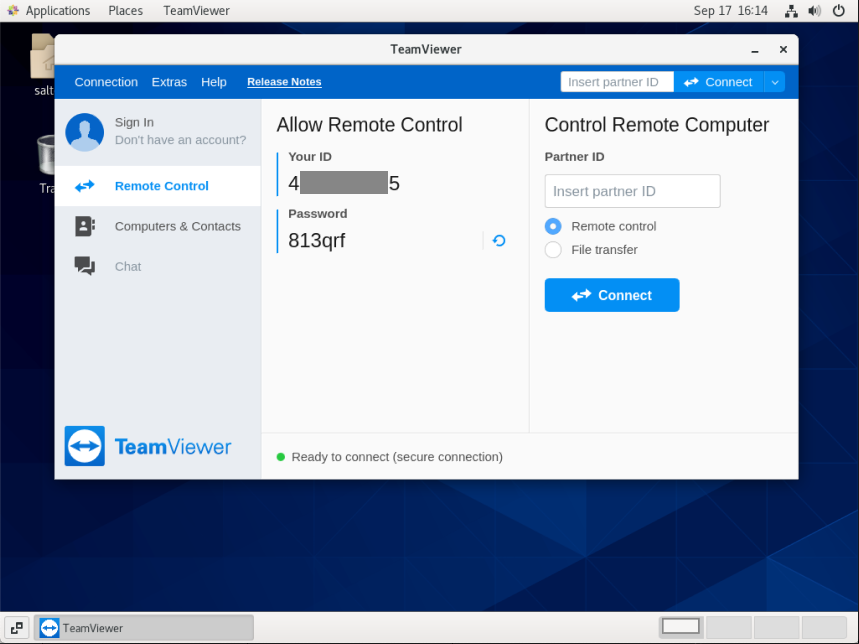The image size is (859, 644).
Task: Open Computers & Contacts section
Action: (158, 226)
